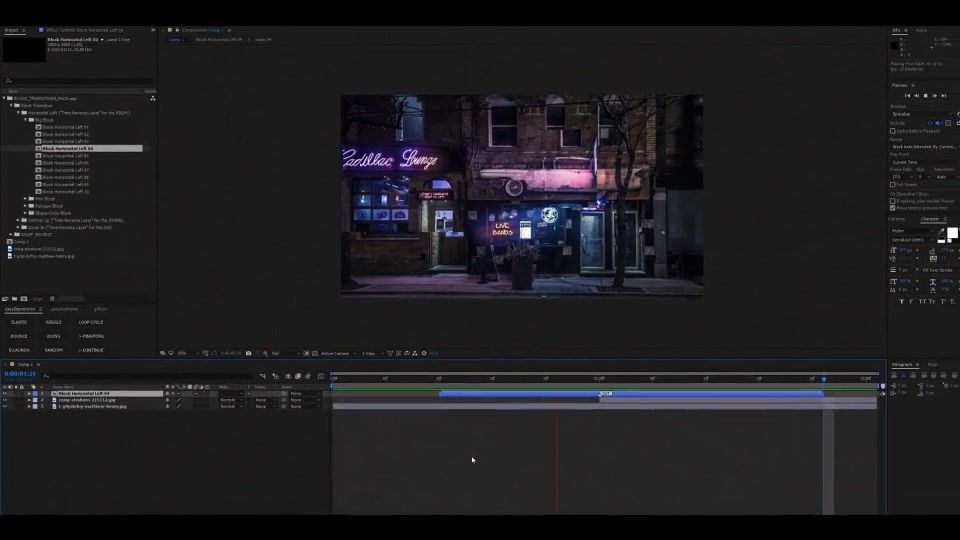Image resolution: width=960 pixels, height=540 pixels.
Task: Open the Libraries tab
Action: pyautogui.click(x=897, y=219)
